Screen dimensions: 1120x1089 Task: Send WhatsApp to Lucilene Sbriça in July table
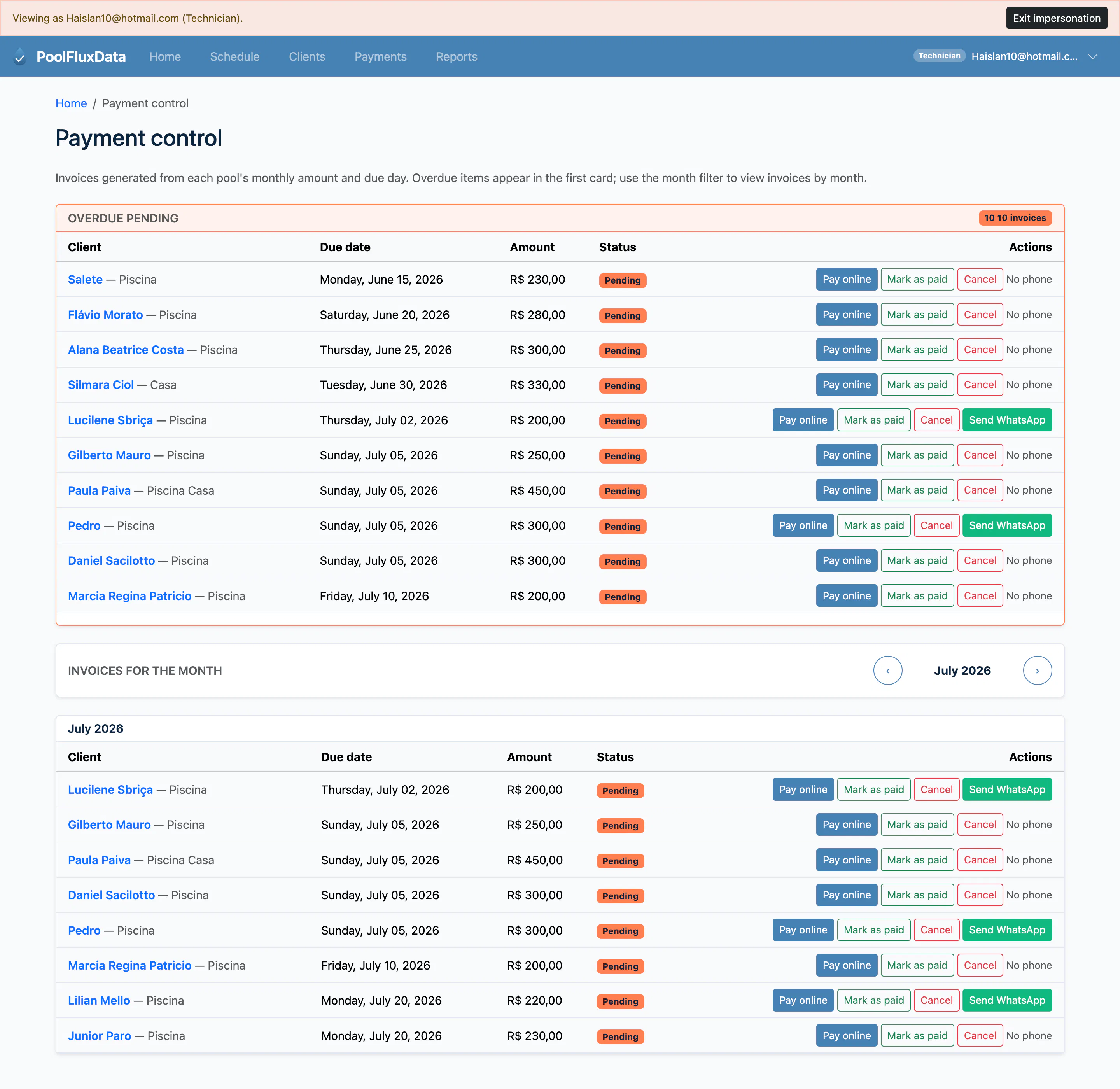tap(1007, 789)
